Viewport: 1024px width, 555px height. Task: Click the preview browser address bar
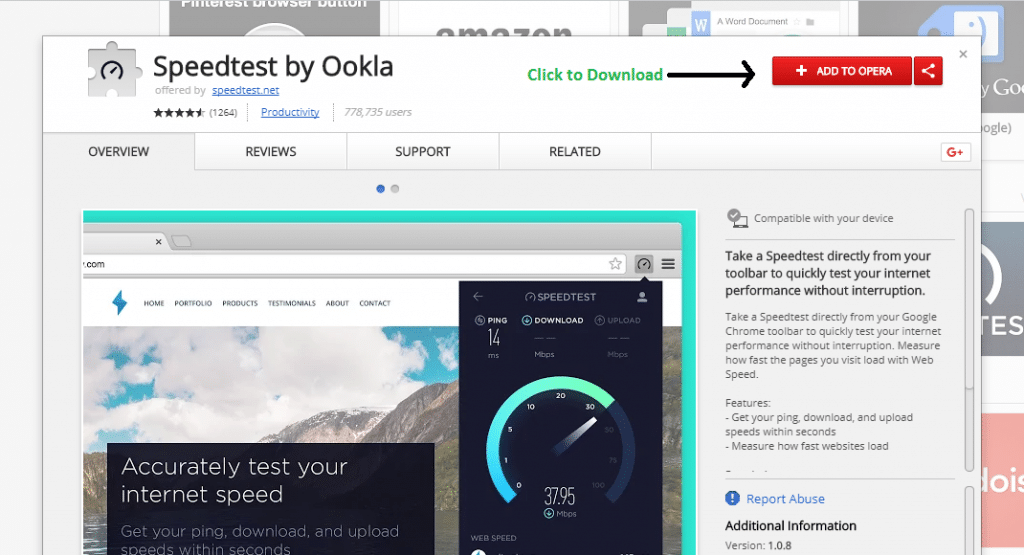353,264
